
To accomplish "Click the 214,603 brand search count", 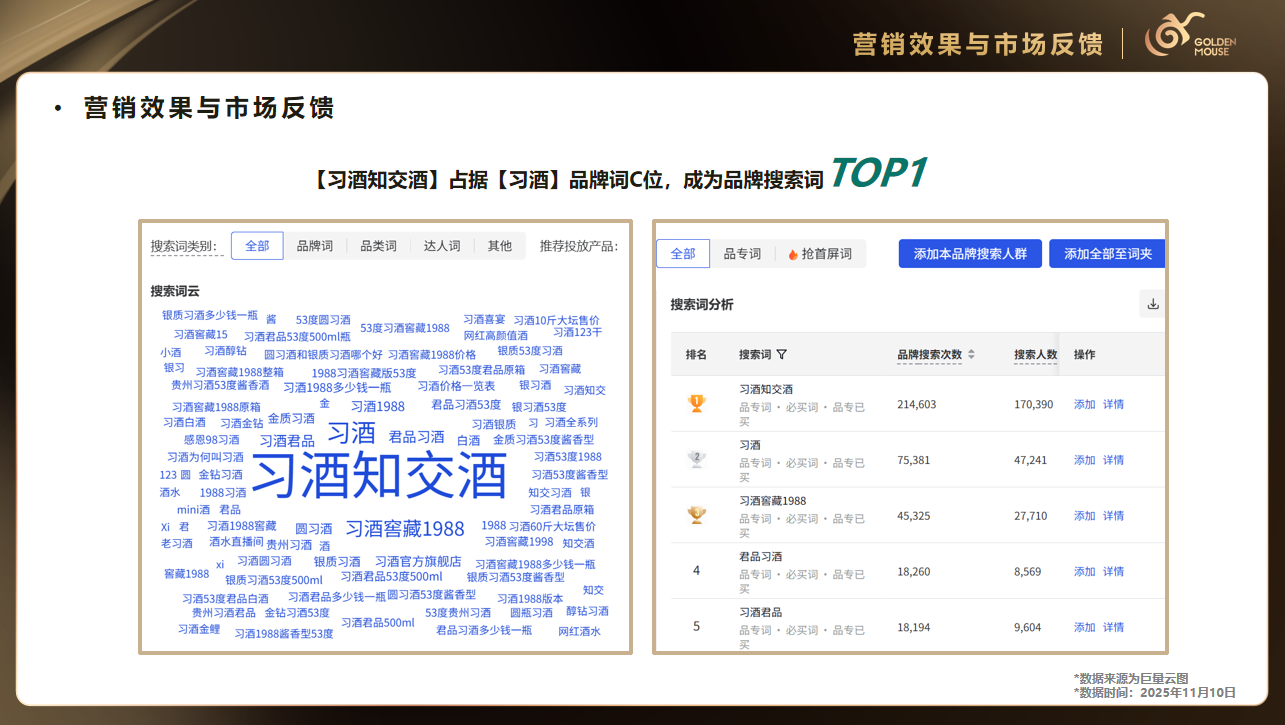I will [917, 404].
